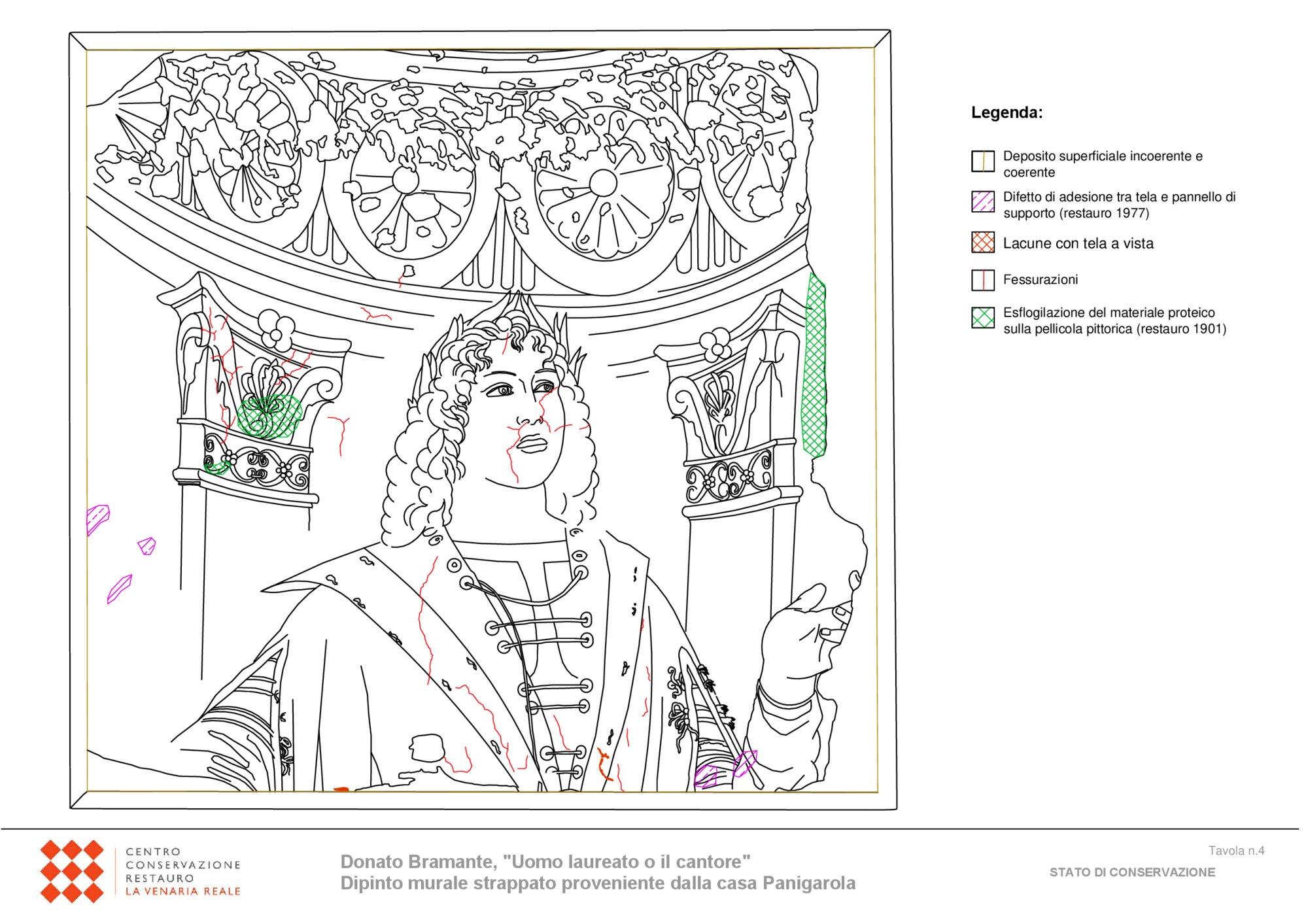Image resolution: width=1308 pixels, height=924 pixels.
Task: Click the subtitle 'Dipinto murale strappato proveniente dalla casa Panigarola'
Action: pos(598,883)
